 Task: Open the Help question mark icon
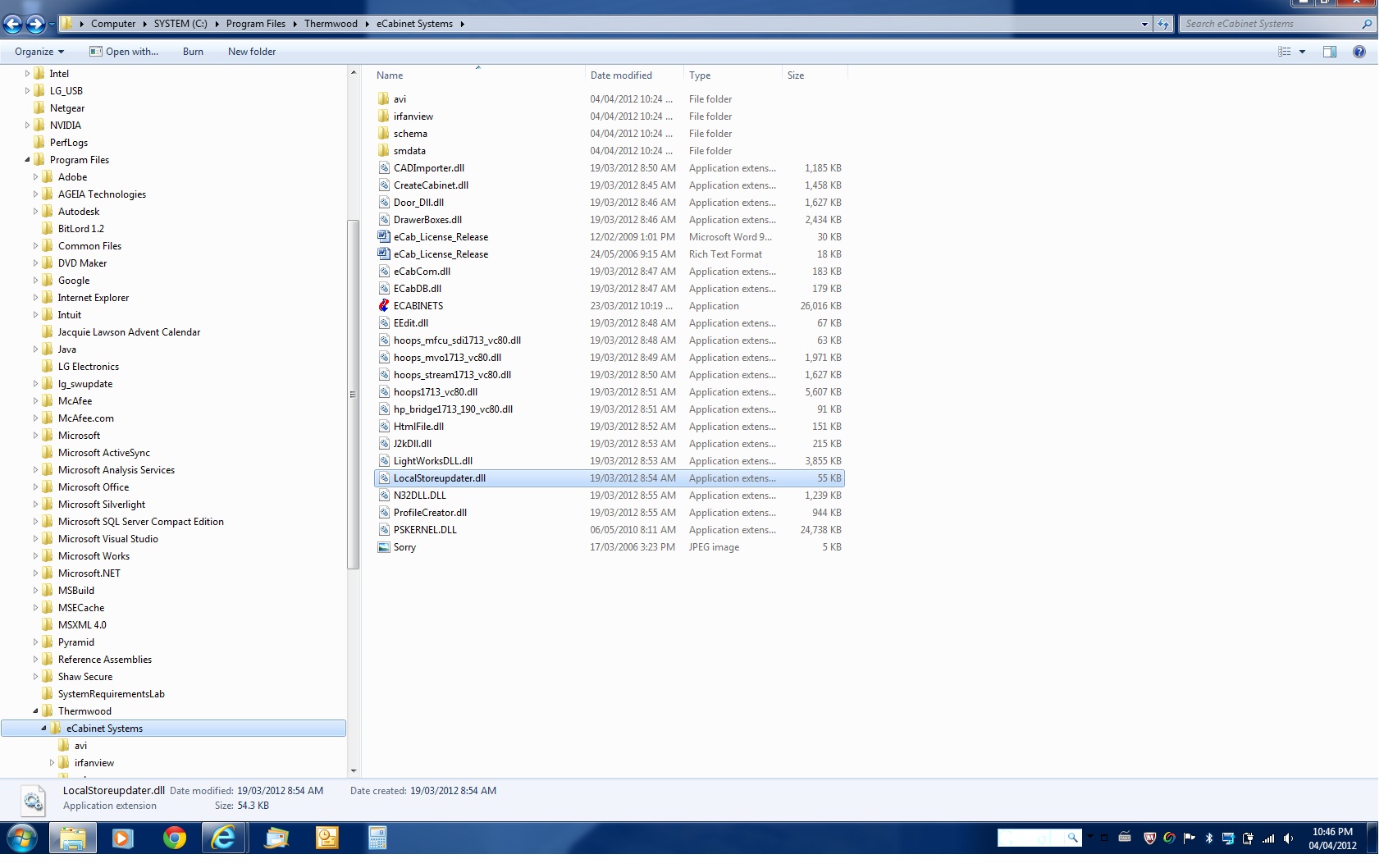tap(1359, 52)
